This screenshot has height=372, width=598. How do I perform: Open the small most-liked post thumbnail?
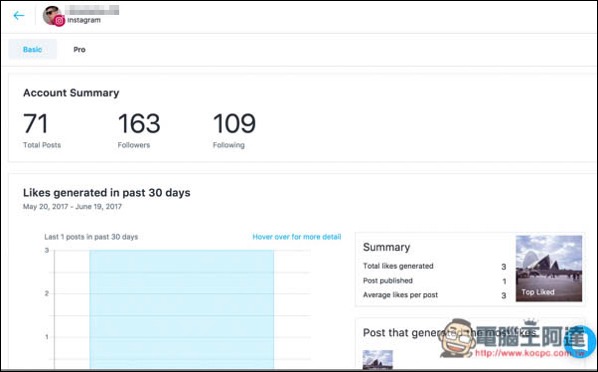click(378, 359)
